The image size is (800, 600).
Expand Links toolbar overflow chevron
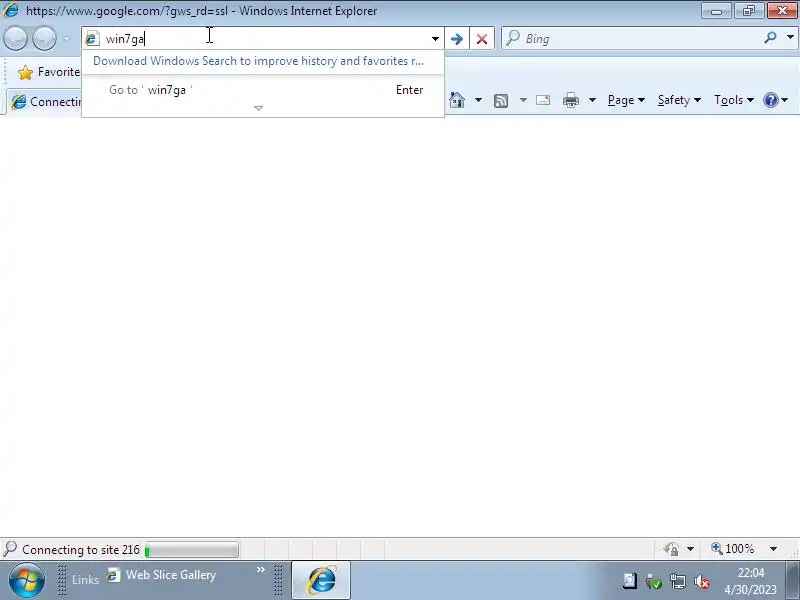point(261,569)
